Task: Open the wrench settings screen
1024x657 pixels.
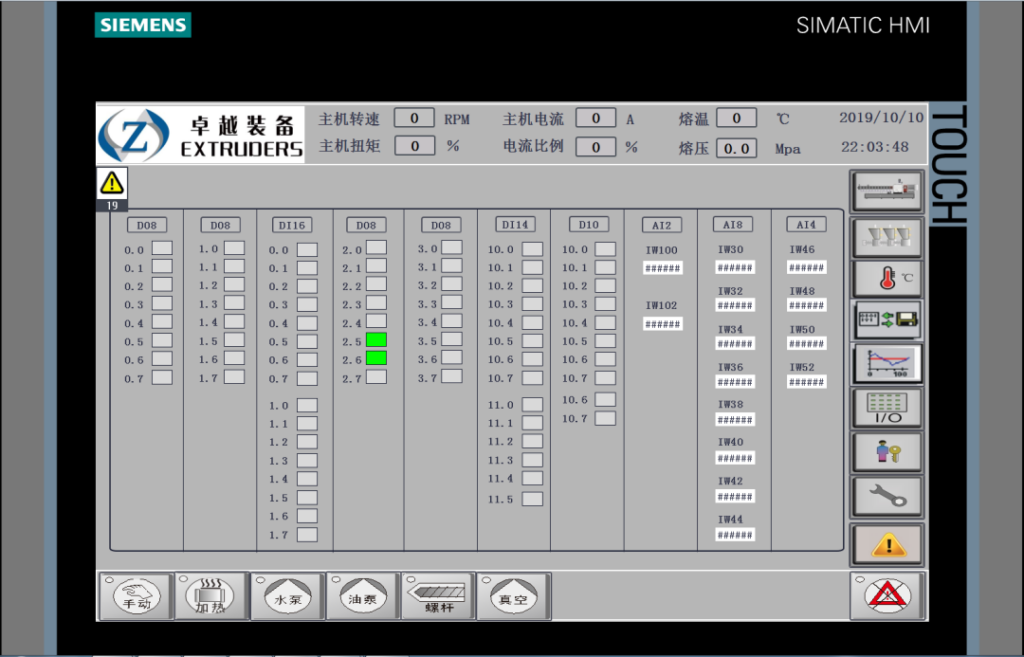Action: (886, 495)
